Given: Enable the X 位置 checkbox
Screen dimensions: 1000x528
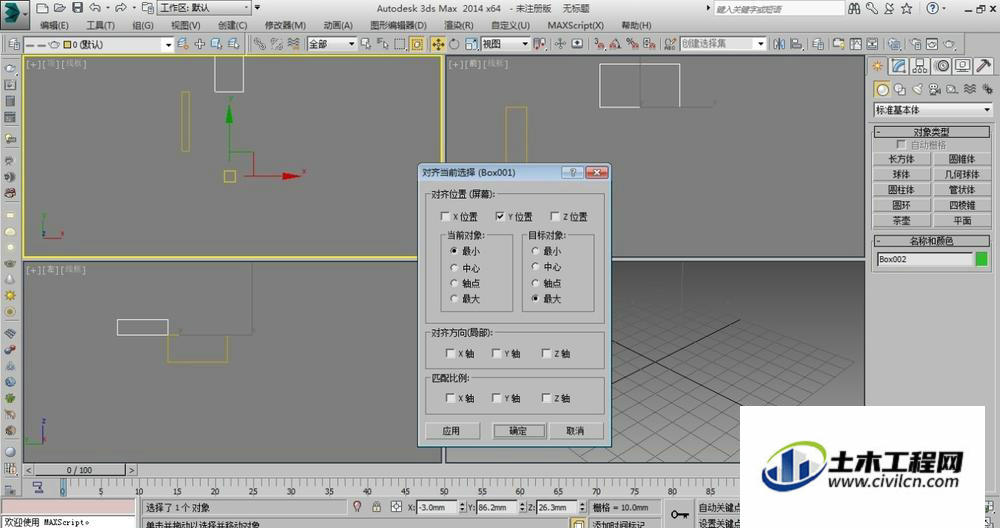Looking at the screenshot, I should (445, 217).
